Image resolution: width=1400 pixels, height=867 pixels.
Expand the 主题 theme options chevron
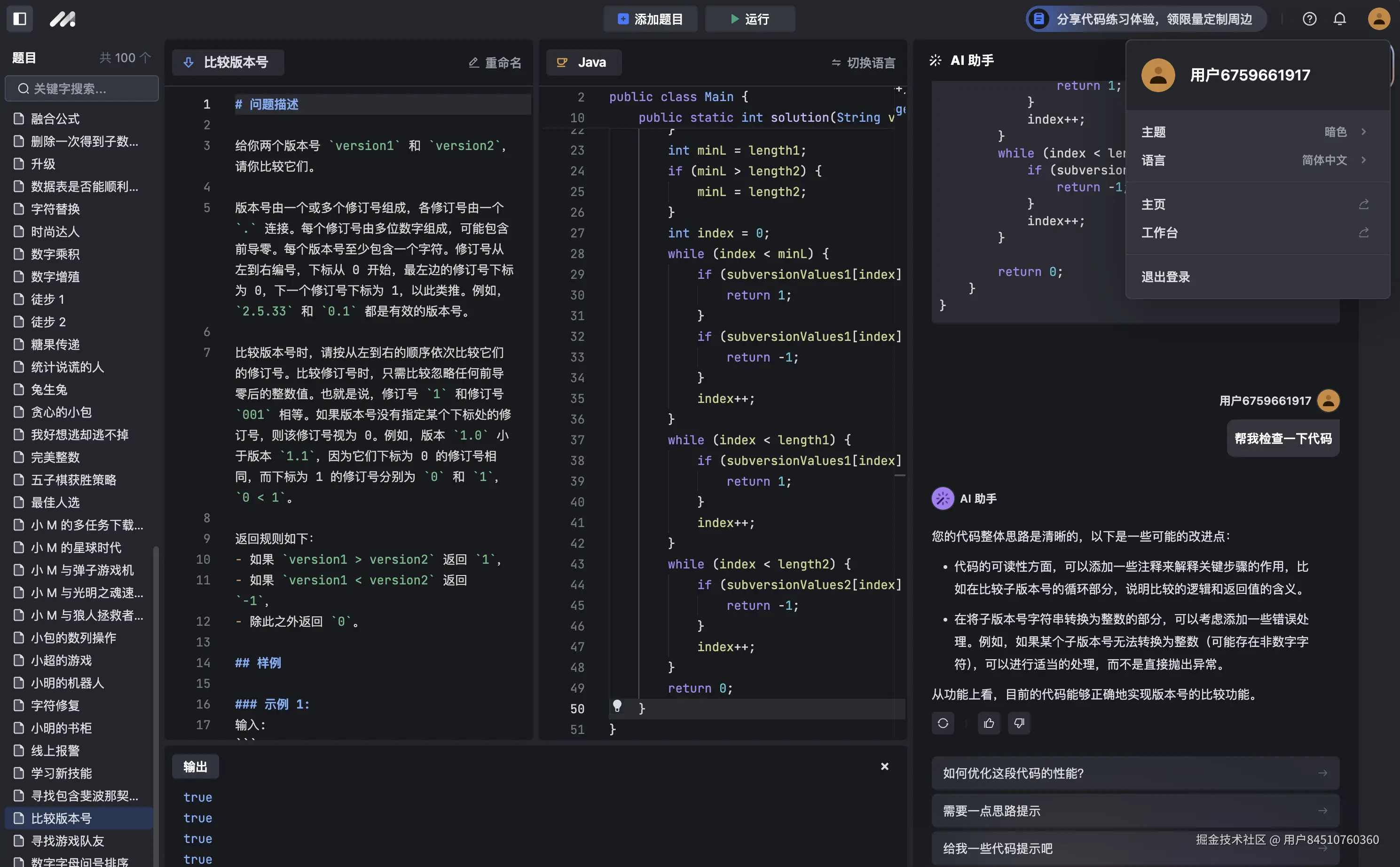(1363, 132)
